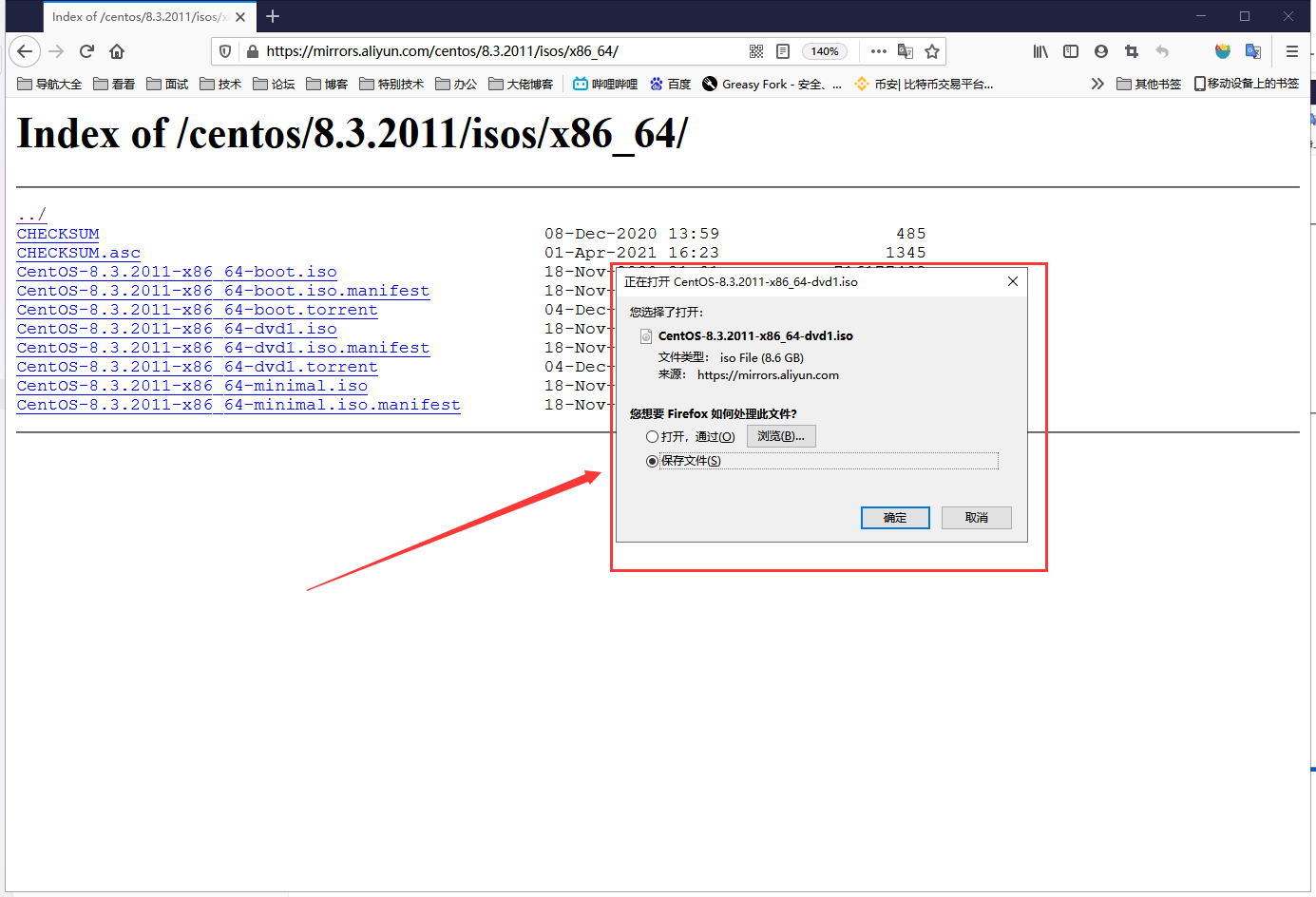Open the 哔哩哔哩 bookmark

(x=605, y=84)
